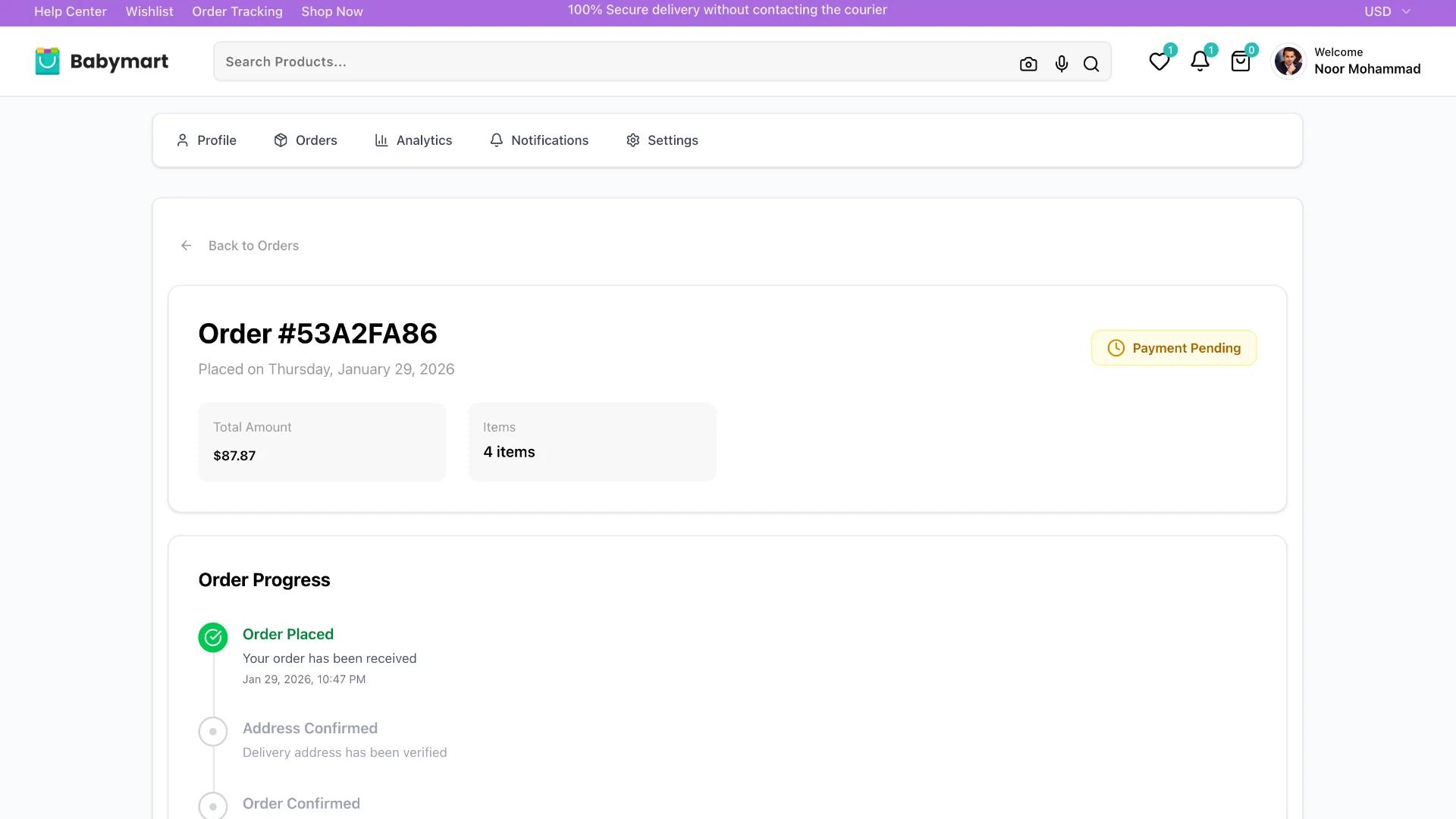
Task: Click the bell icon of Notifications tab
Action: [496, 140]
